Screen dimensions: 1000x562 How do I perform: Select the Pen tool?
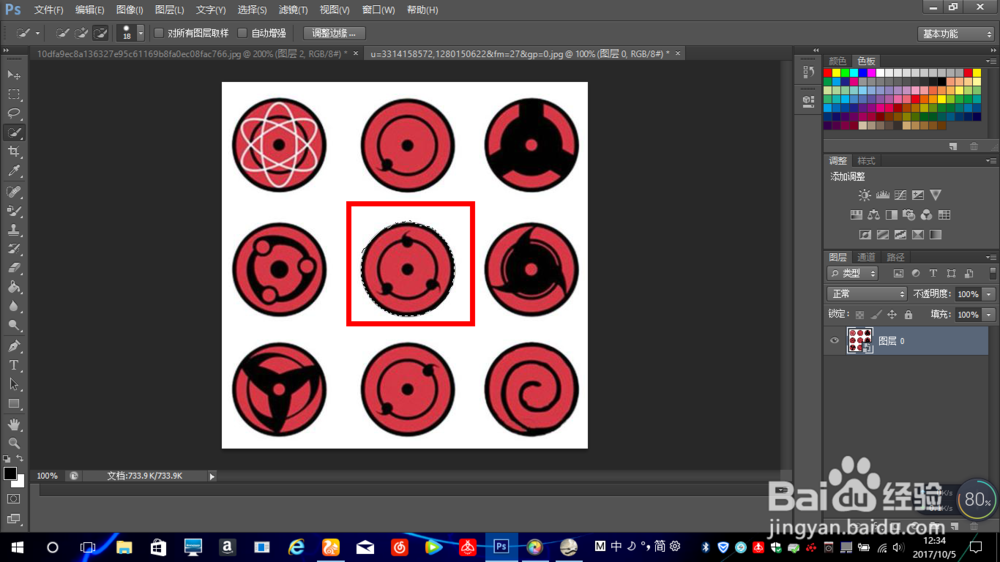coord(13,346)
